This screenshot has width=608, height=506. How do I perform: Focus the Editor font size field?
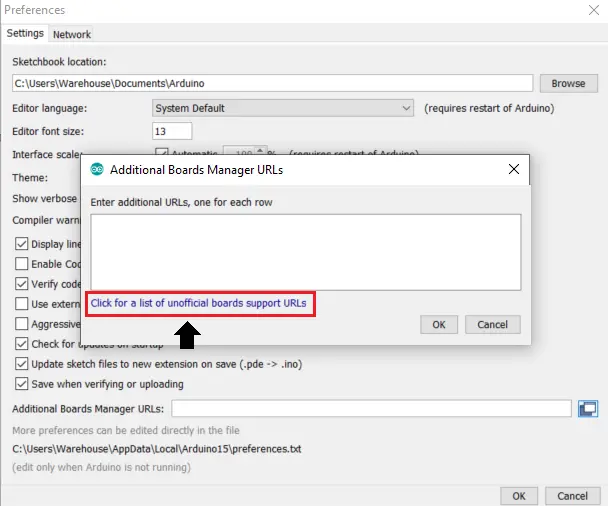click(x=172, y=131)
